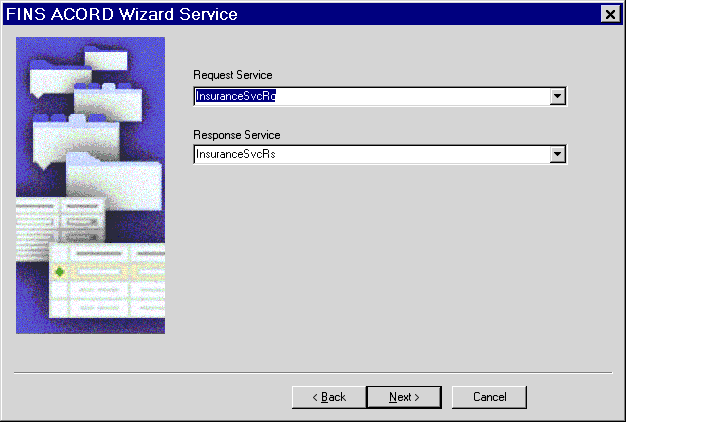Proceed with the Next button
The image size is (720, 424).
pos(404,397)
